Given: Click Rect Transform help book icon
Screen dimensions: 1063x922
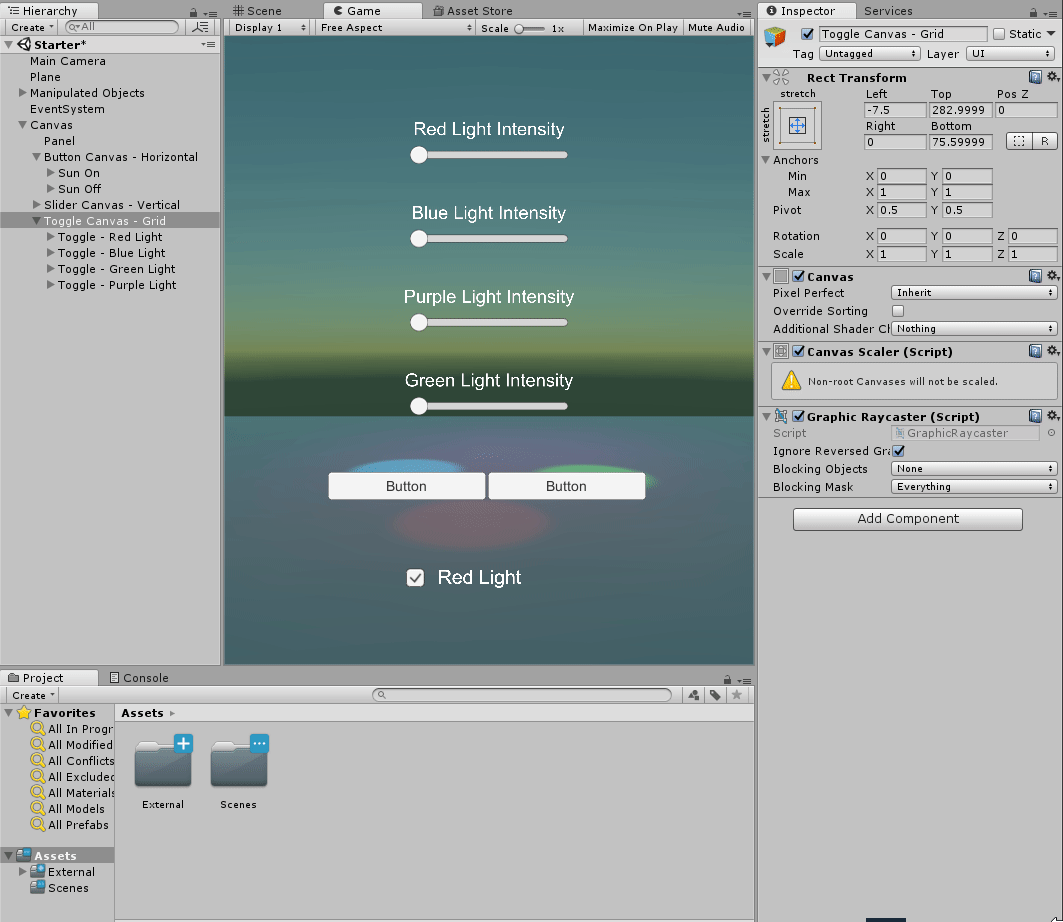Looking at the screenshot, I should click(x=1035, y=77).
